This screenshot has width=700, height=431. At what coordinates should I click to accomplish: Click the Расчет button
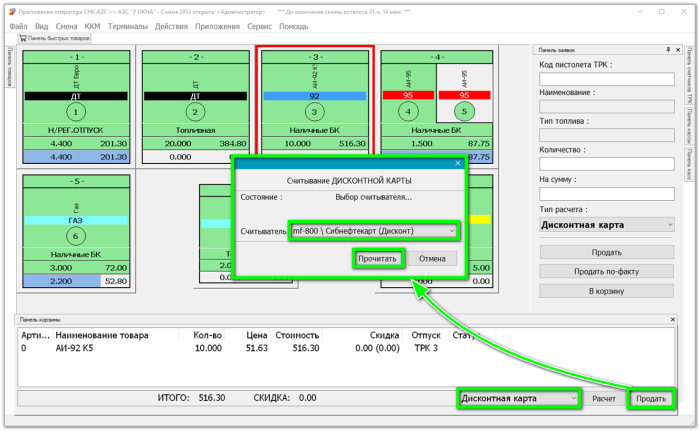click(x=604, y=399)
